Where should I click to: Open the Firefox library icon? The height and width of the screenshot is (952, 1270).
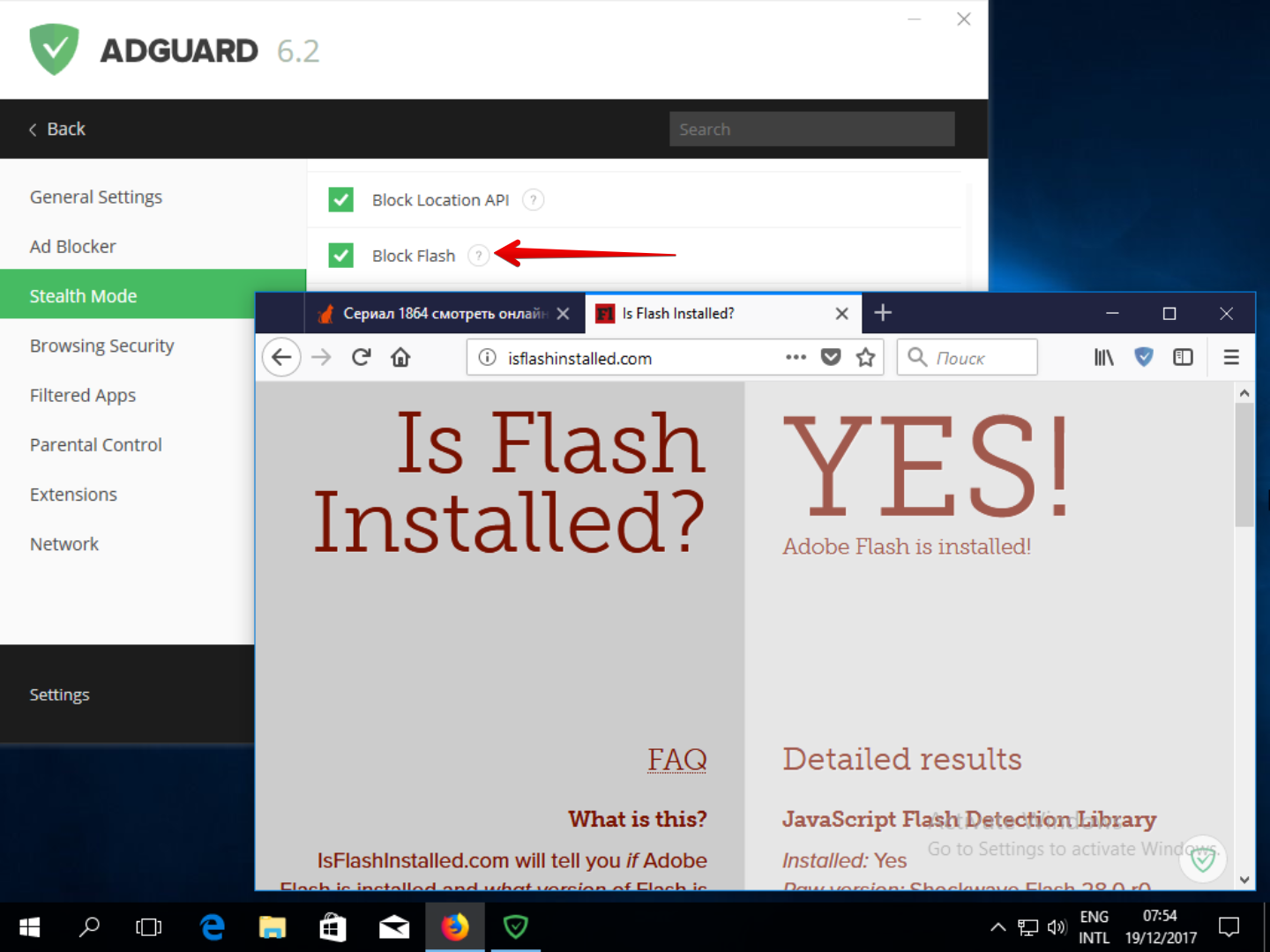1103,357
